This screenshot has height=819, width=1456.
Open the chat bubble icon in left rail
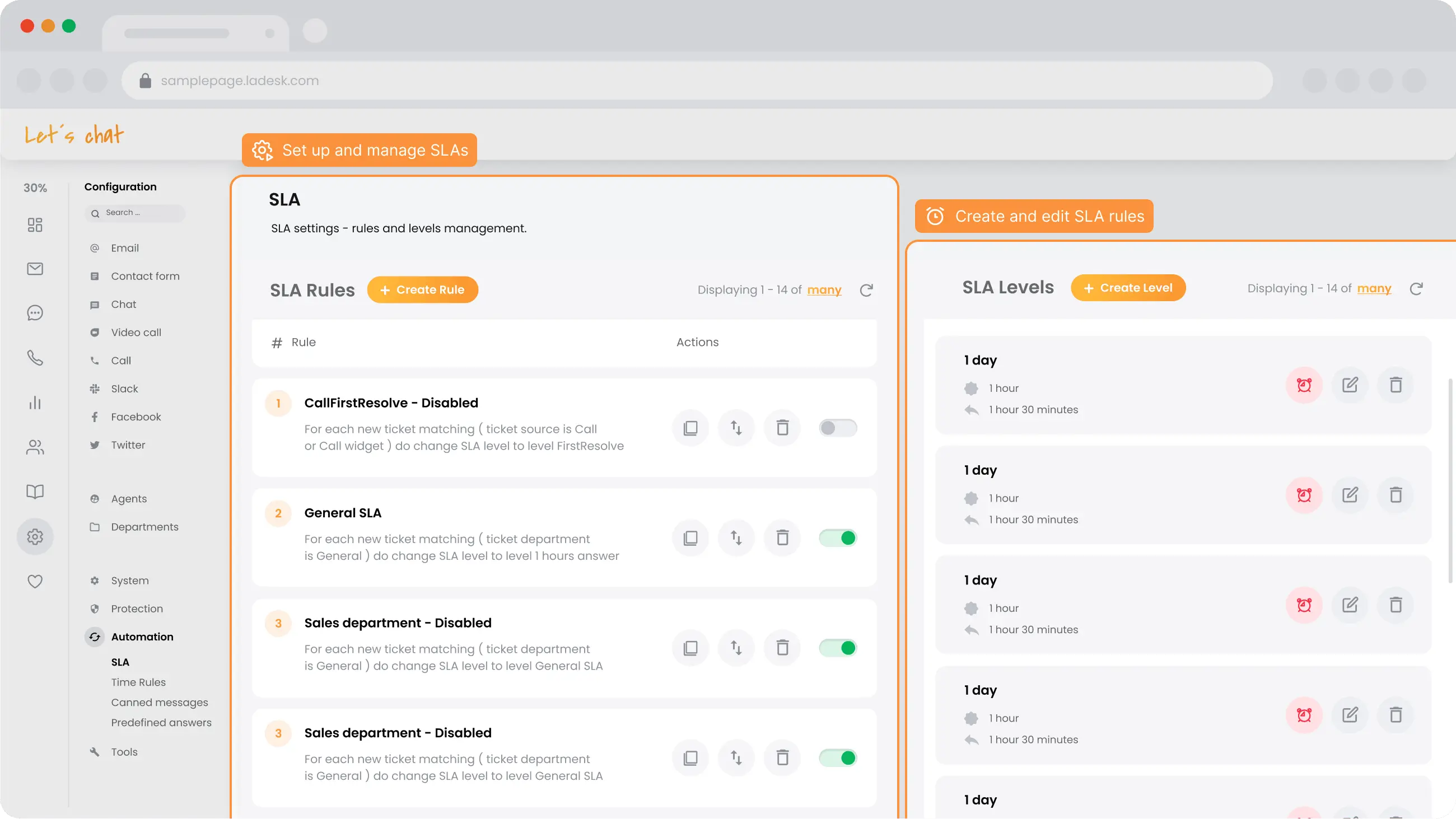(x=35, y=313)
